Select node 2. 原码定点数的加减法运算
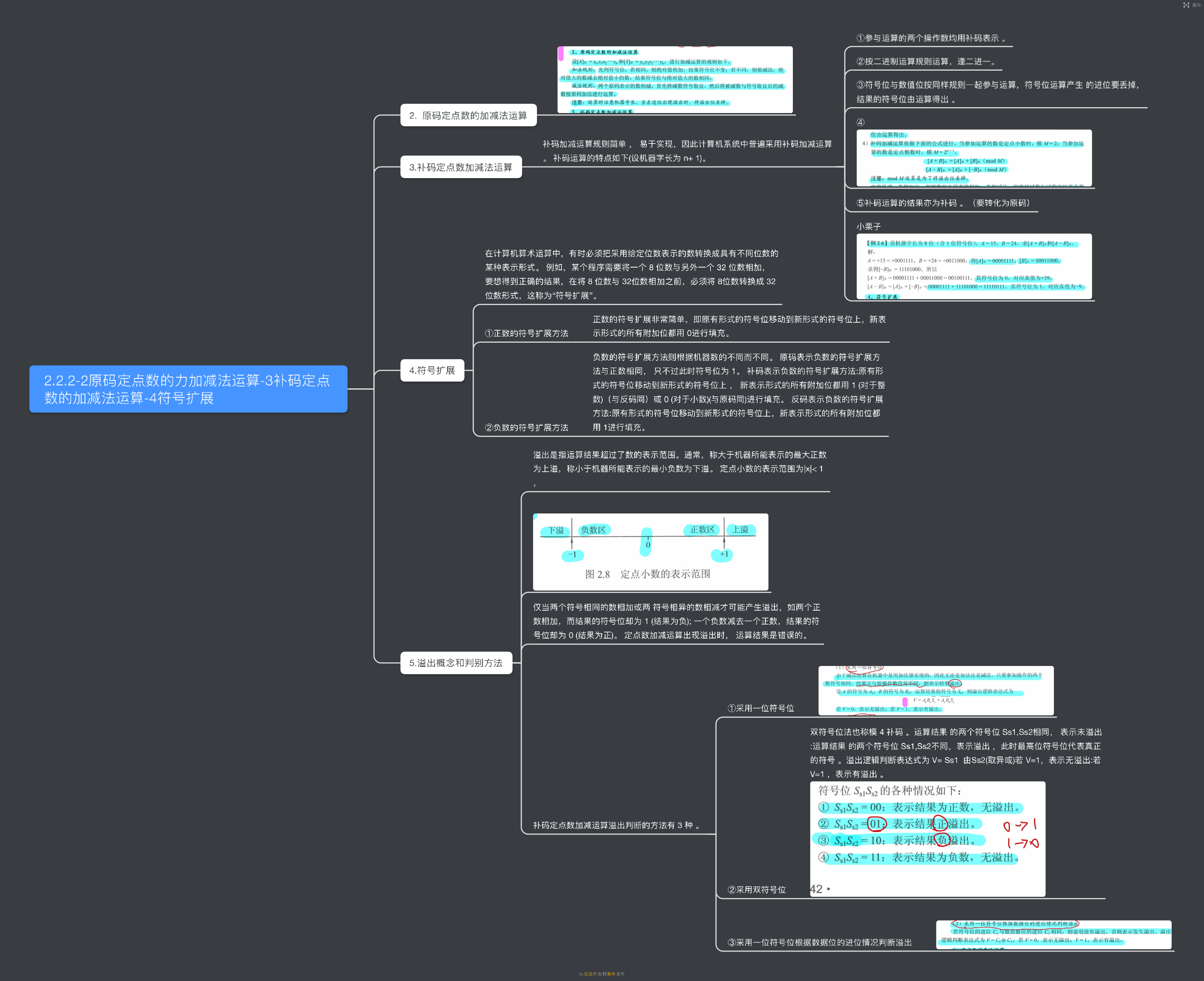1204x981 pixels. click(468, 115)
